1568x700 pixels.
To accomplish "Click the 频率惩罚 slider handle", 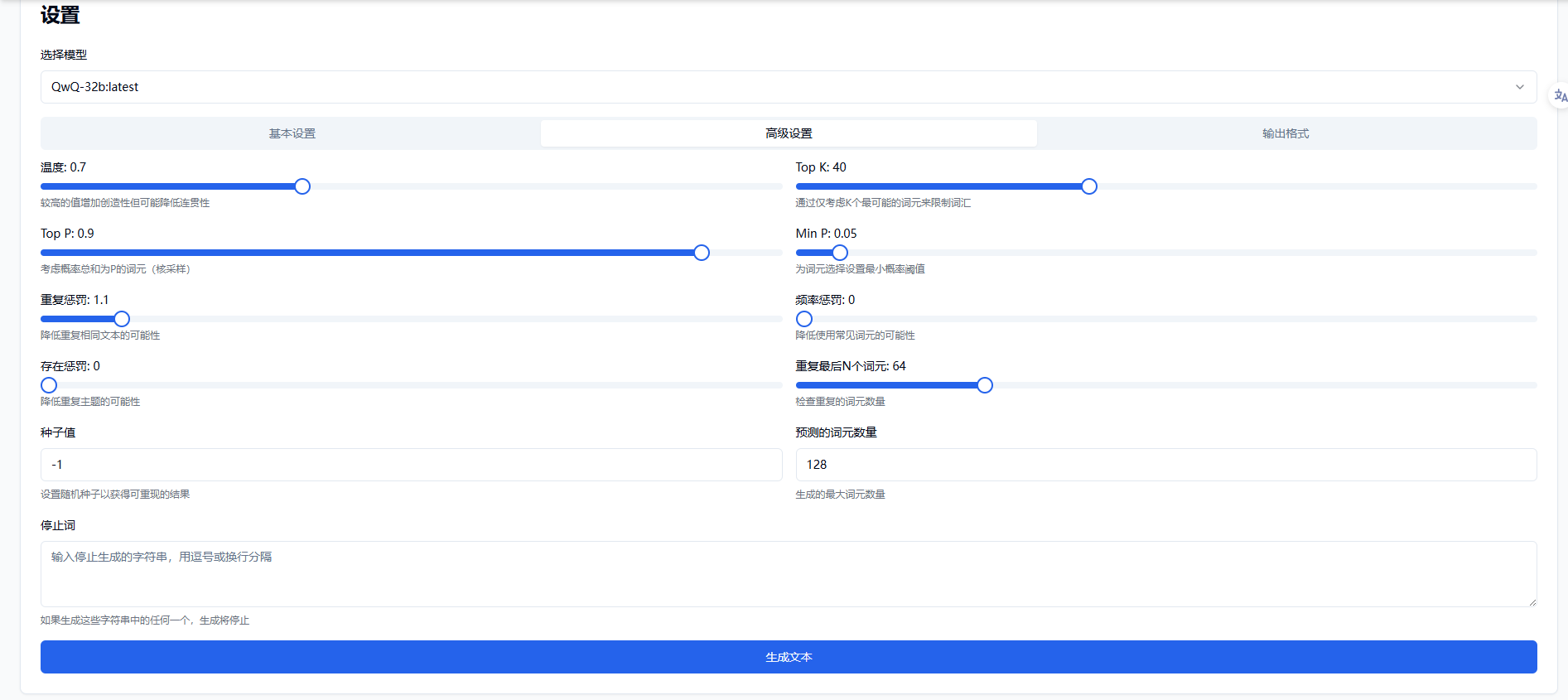I will coord(804,319).
